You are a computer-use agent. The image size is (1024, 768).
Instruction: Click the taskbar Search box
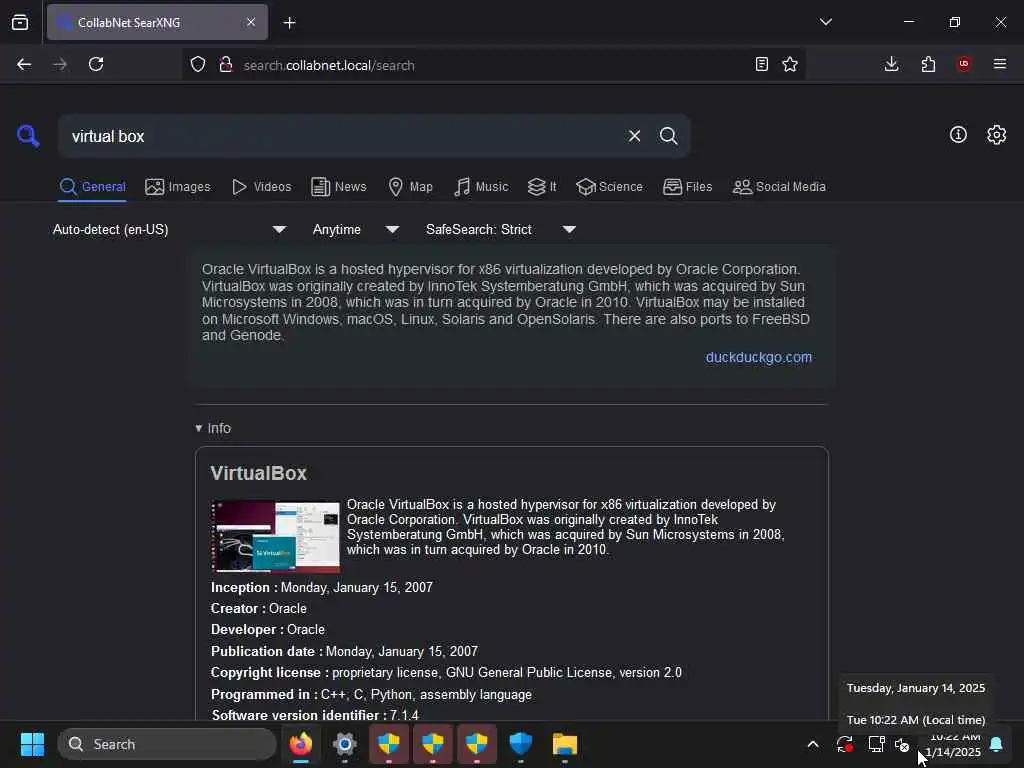[167, 744]
